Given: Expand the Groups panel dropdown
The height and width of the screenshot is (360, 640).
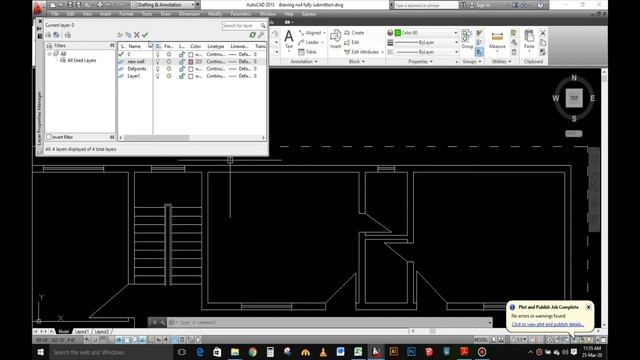Looking at the screenshot, I should click(x=472, y=62).
